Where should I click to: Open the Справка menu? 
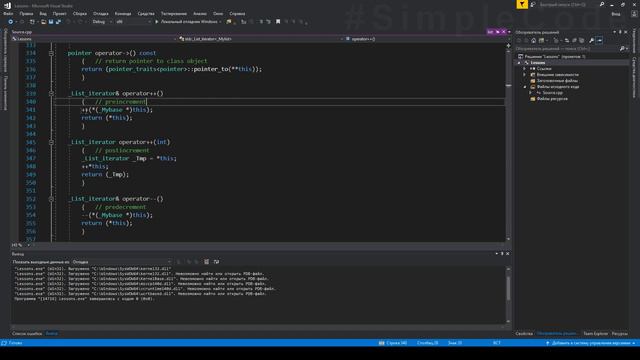point(237,13)
